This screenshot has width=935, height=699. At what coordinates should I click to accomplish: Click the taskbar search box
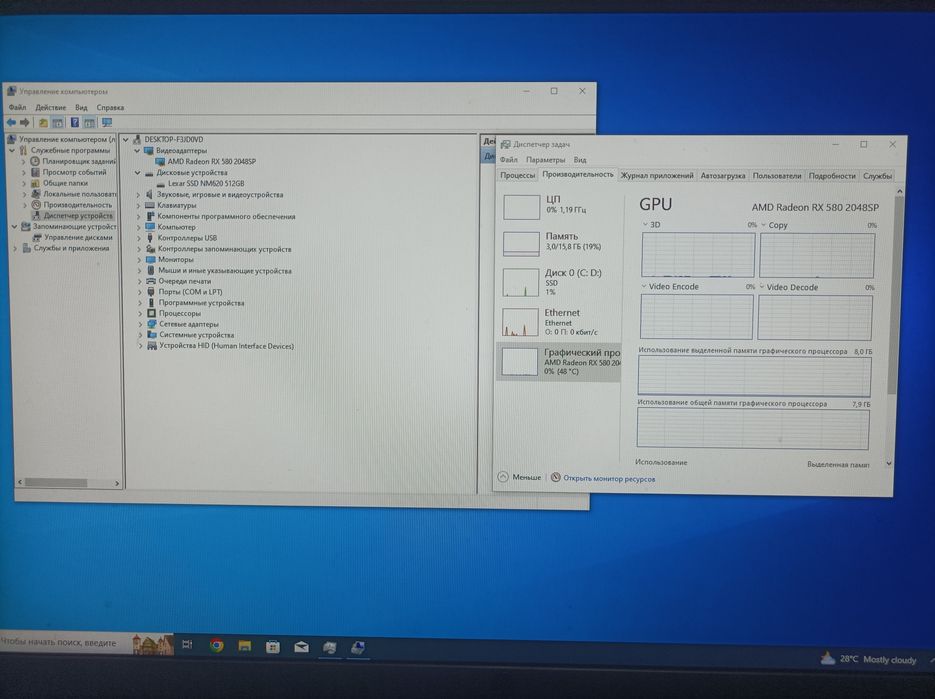[86, 643]
